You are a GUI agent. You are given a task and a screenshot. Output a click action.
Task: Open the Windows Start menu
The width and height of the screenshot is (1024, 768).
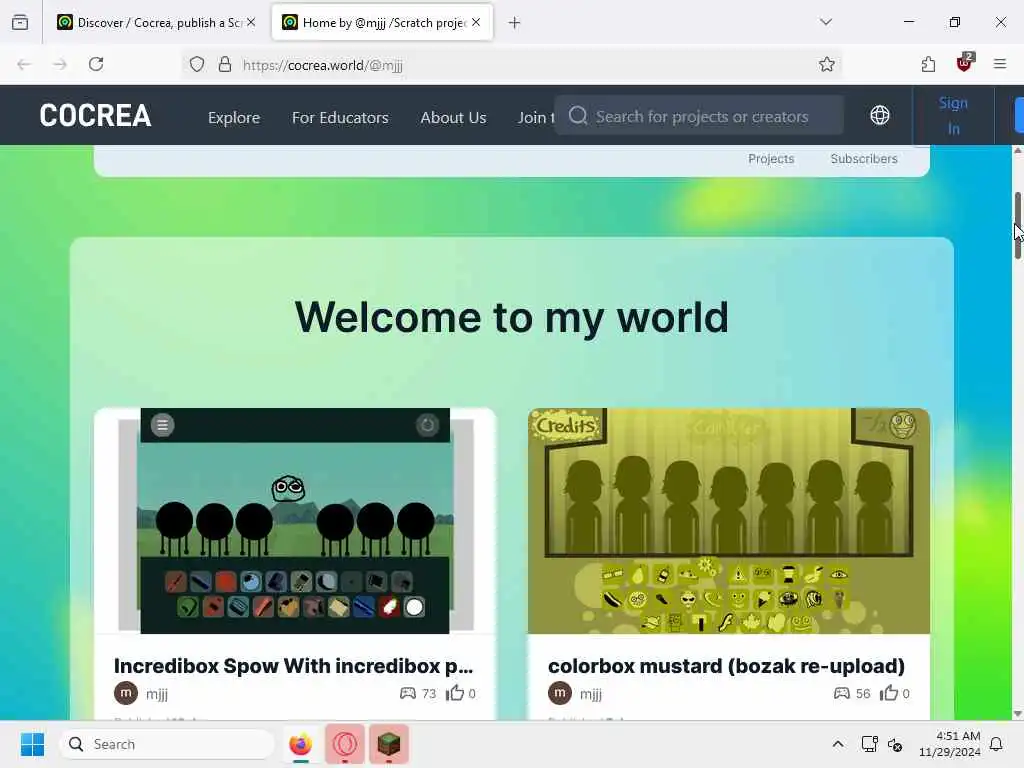coord(33,744)
